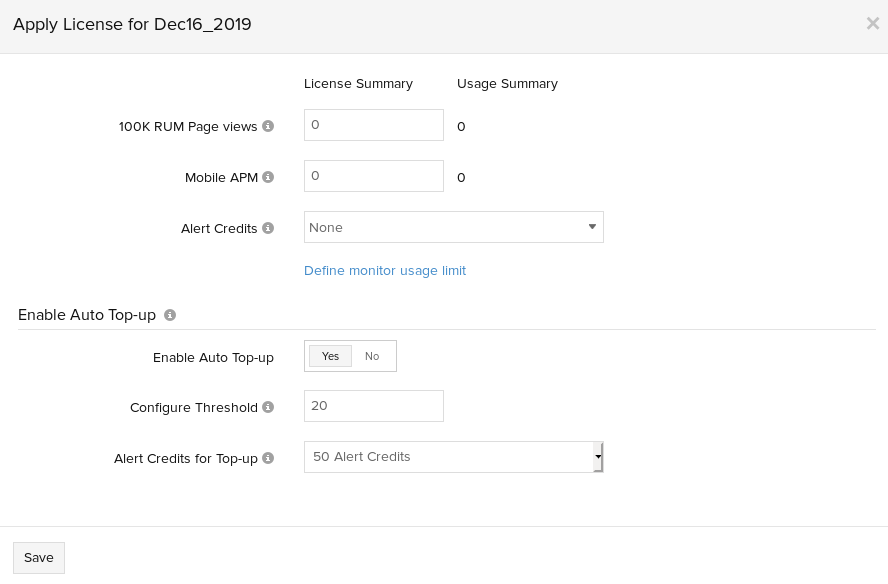Image resolution: width=888 pixels, height=584 pixels.
Task: Open the Alert Credits dropdown showing None
Action: (x=453, y=227)
